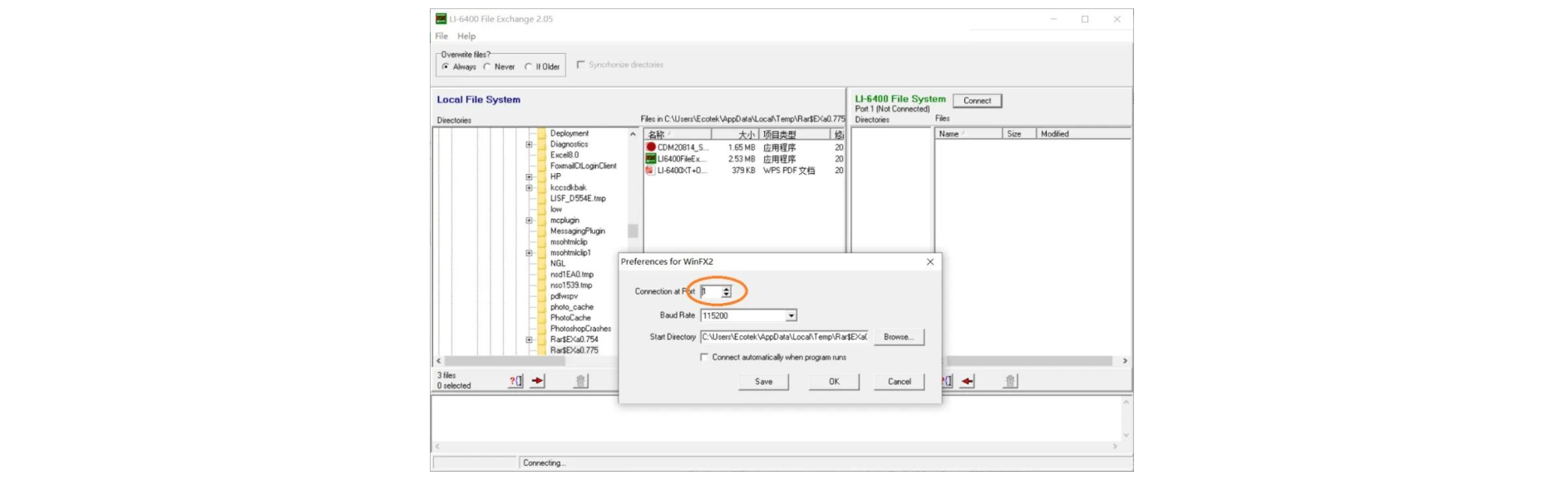Open the Baud Rate dropdown
The height and width of the screenshot is (486, 1568).
tap(791, 315)
